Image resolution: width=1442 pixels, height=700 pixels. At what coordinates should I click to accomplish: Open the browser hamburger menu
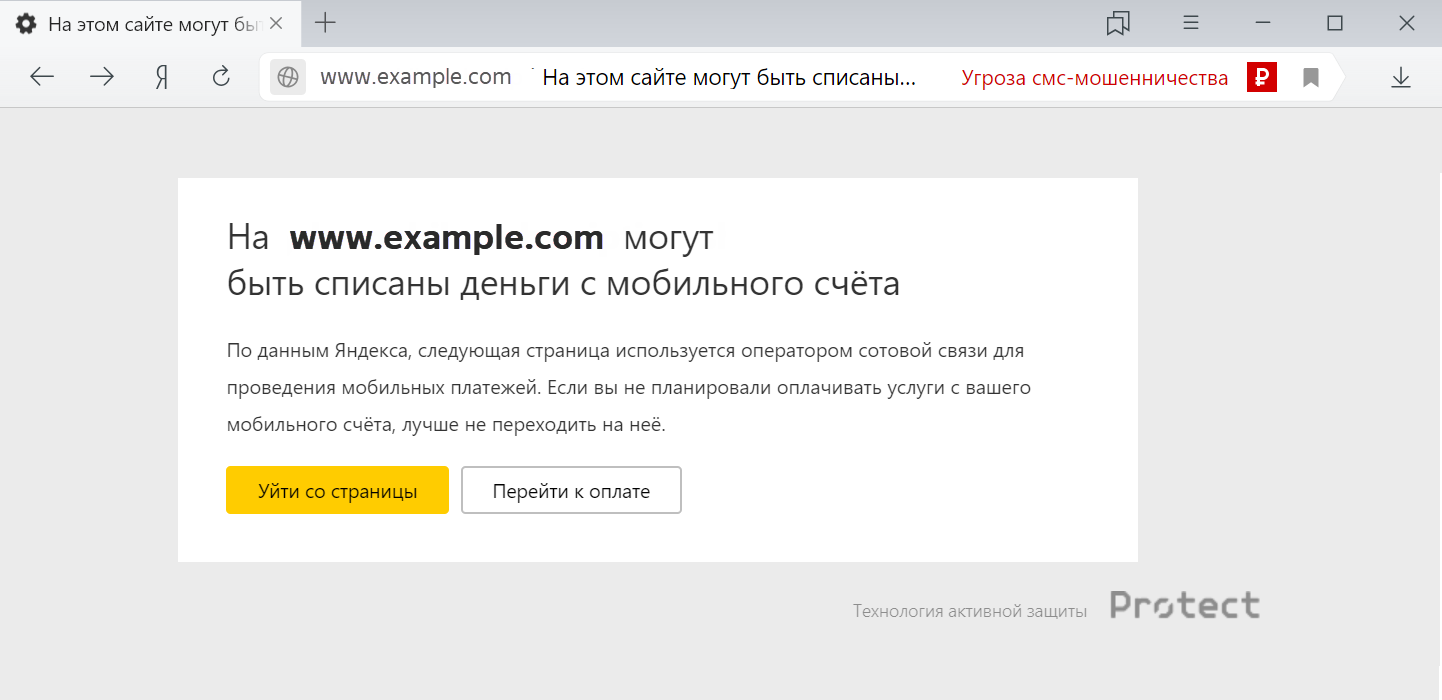coord(1191,23)
